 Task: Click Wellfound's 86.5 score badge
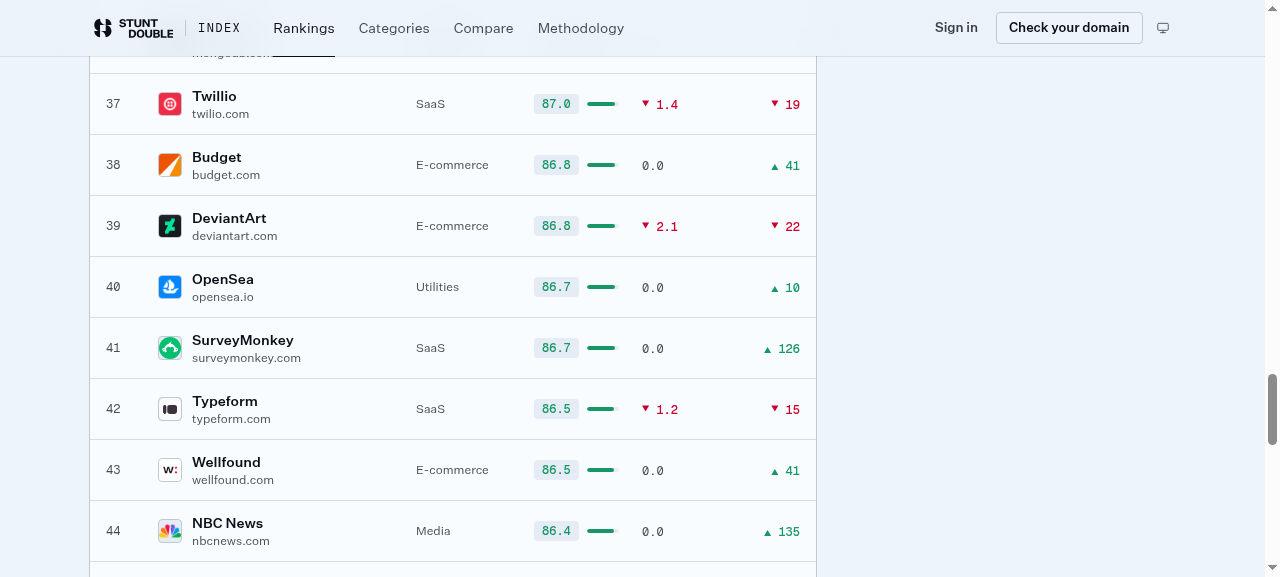[x=556, y=470]
